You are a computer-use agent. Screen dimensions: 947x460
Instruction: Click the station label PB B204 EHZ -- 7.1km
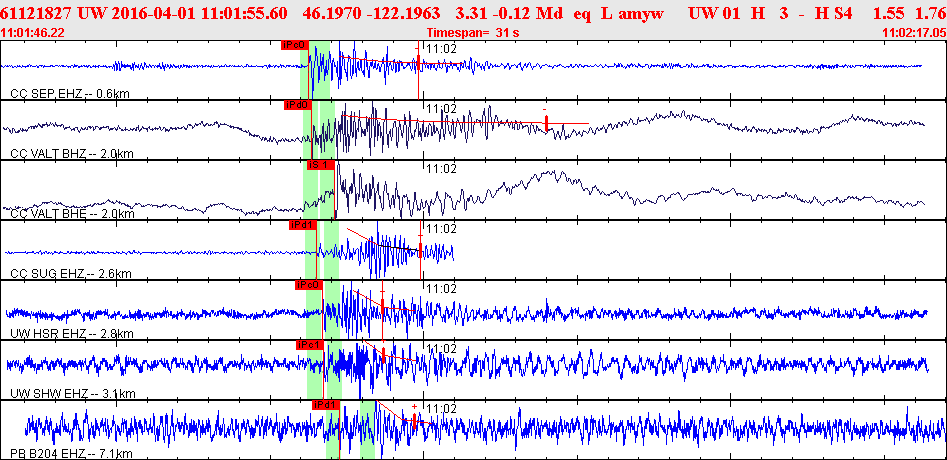[x=71, y=453]
